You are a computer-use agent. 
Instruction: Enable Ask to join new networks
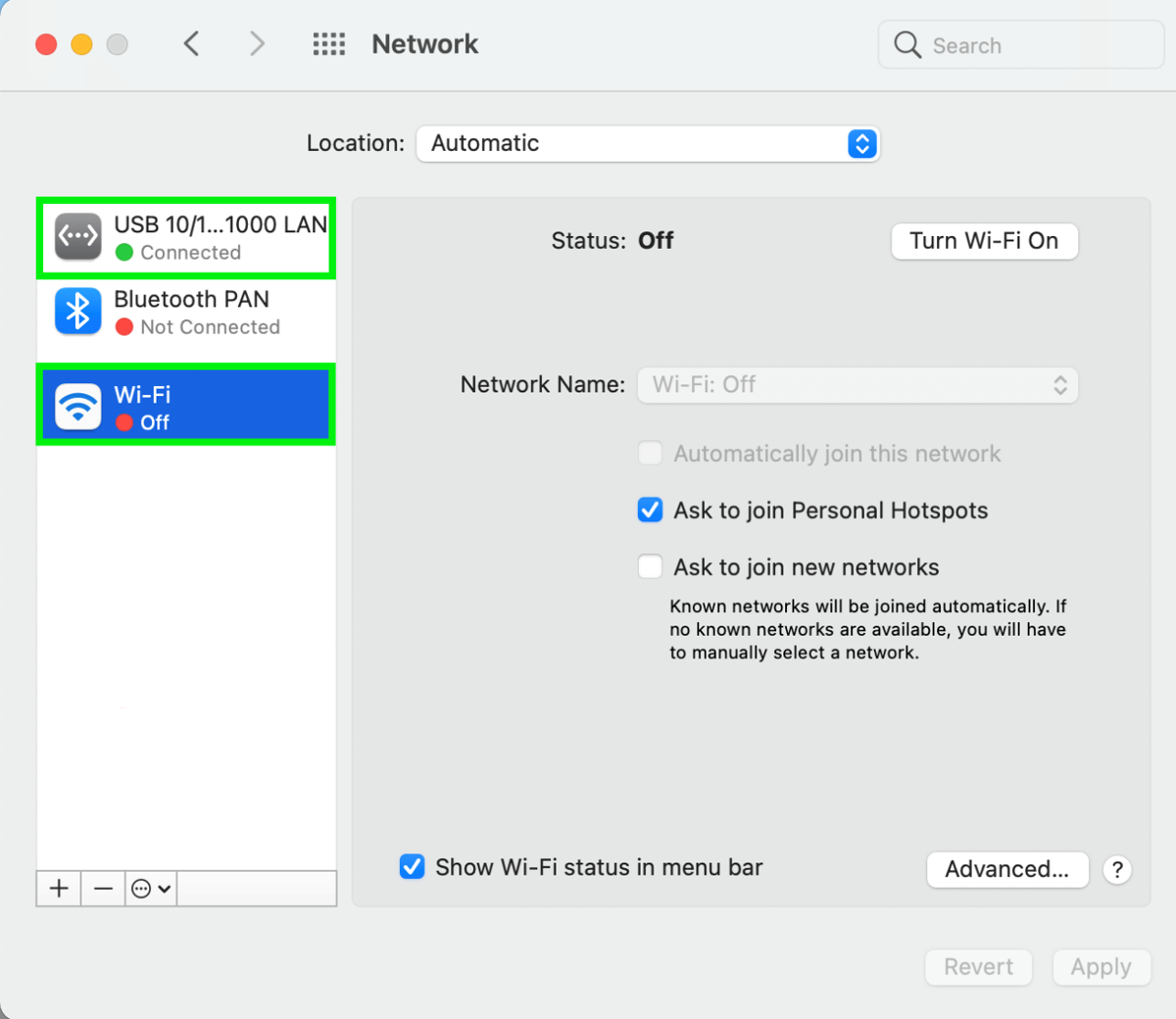point(650,566)
